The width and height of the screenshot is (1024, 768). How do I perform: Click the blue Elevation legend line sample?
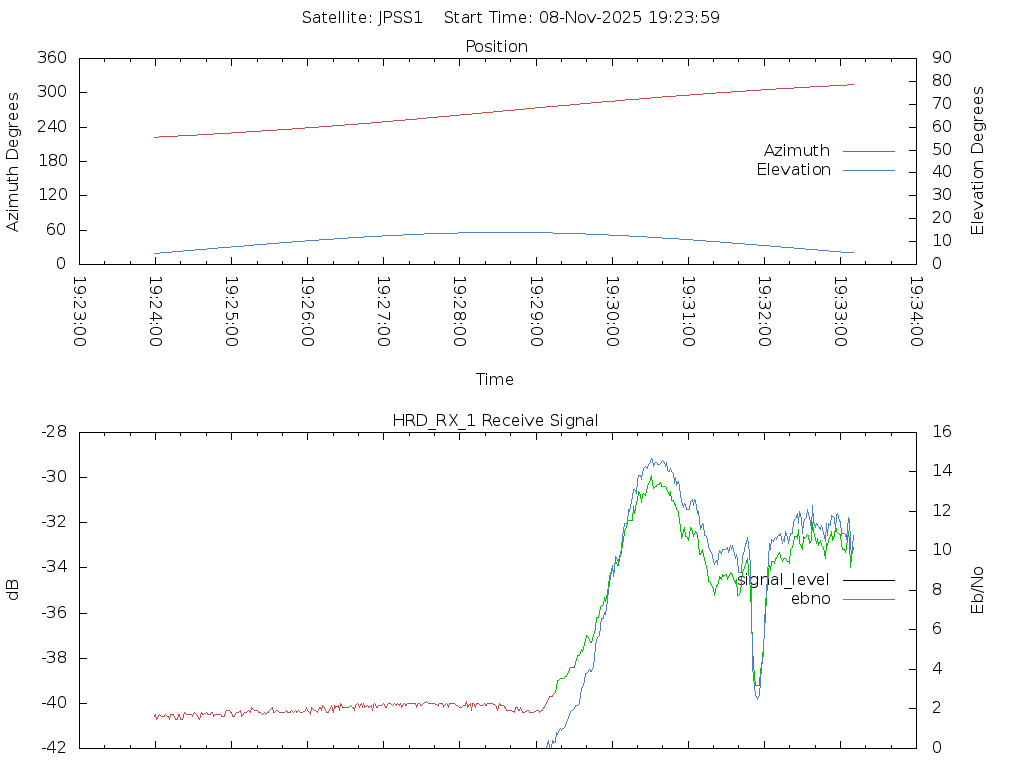(x=868, y=170)
